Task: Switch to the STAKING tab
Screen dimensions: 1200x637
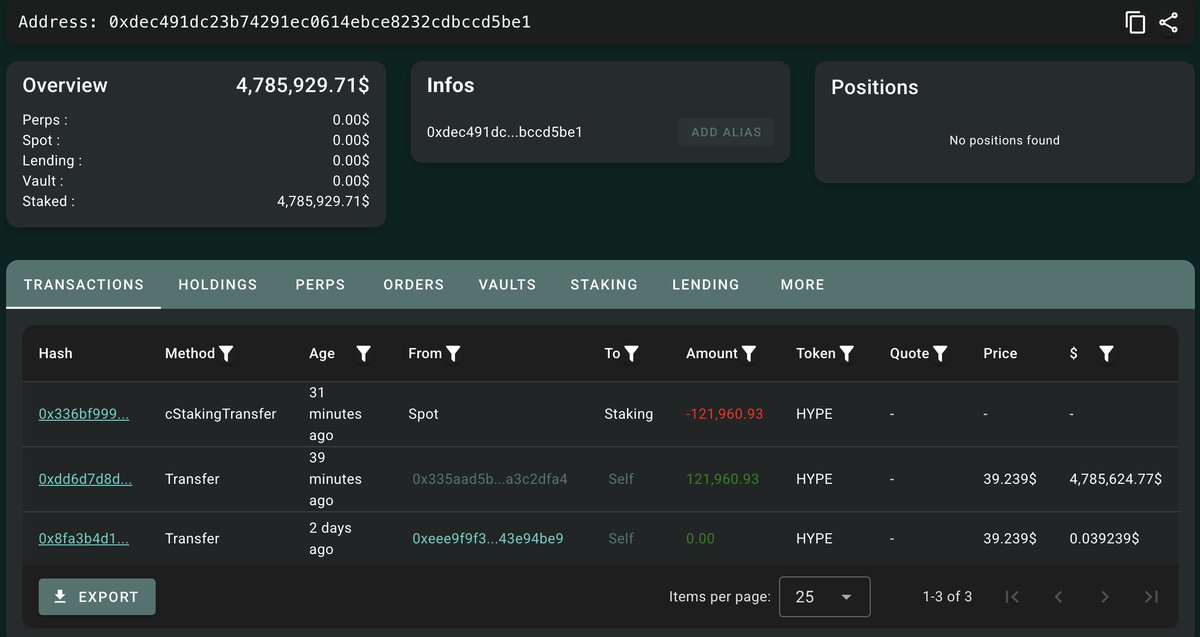Action: click(604, 285)
